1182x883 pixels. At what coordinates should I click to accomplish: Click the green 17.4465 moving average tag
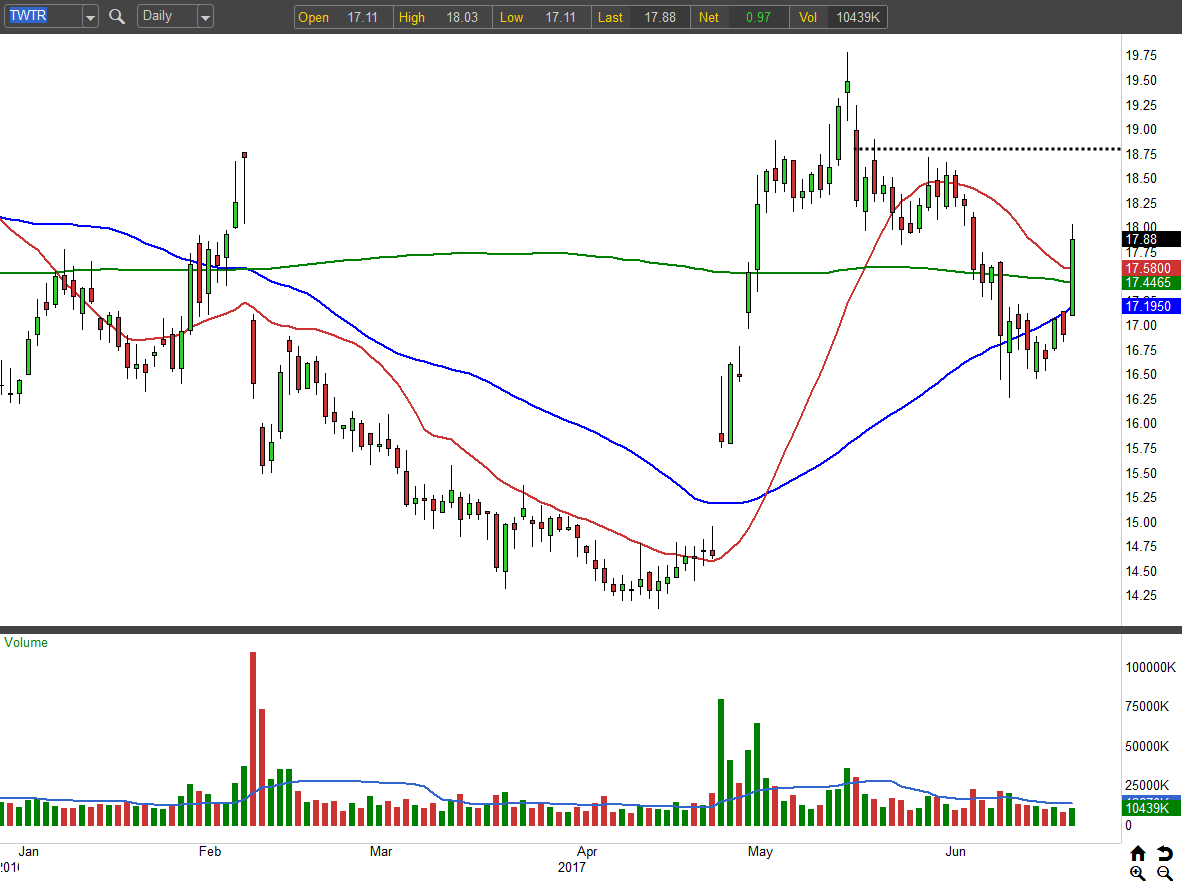coord(1150,282)
